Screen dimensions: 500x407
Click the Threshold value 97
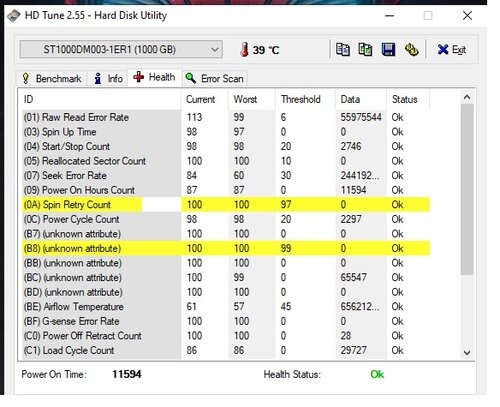(286, 205)
